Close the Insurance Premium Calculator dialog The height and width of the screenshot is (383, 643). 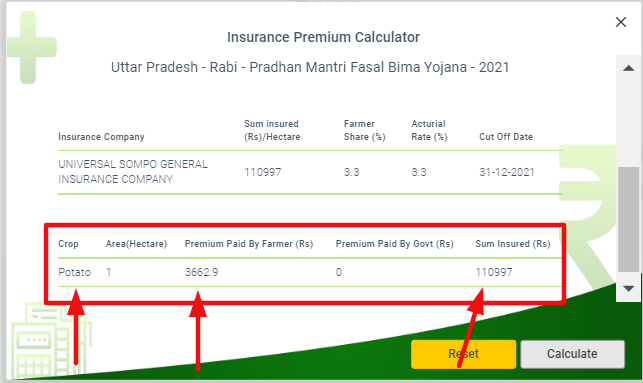(x=621, y=22)
